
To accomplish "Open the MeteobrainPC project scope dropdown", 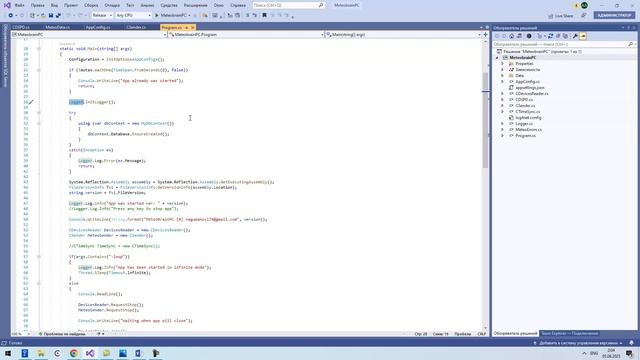I will point(89,35).
